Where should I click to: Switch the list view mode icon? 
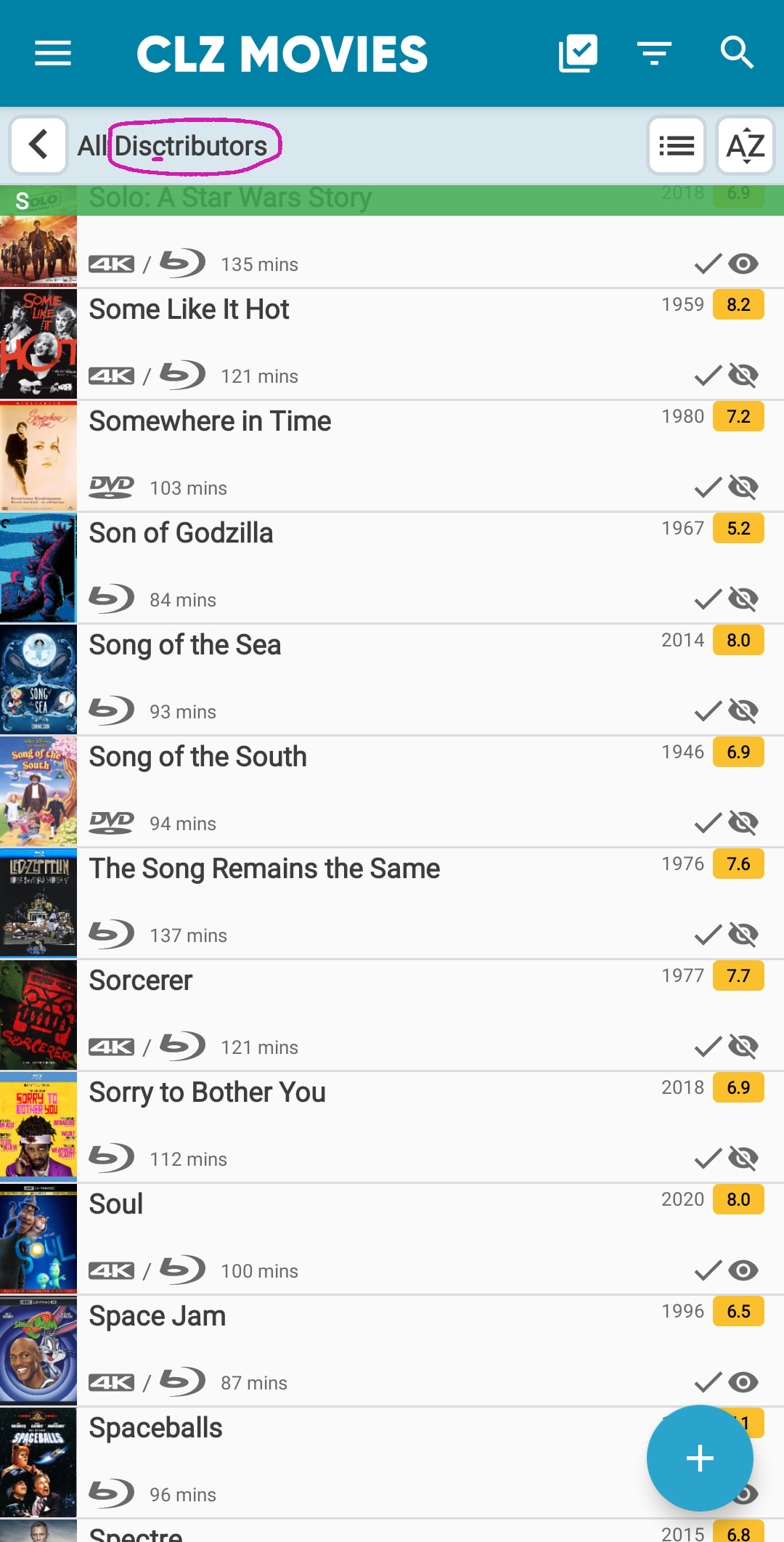pyautogui.click(x=676, y=146)
